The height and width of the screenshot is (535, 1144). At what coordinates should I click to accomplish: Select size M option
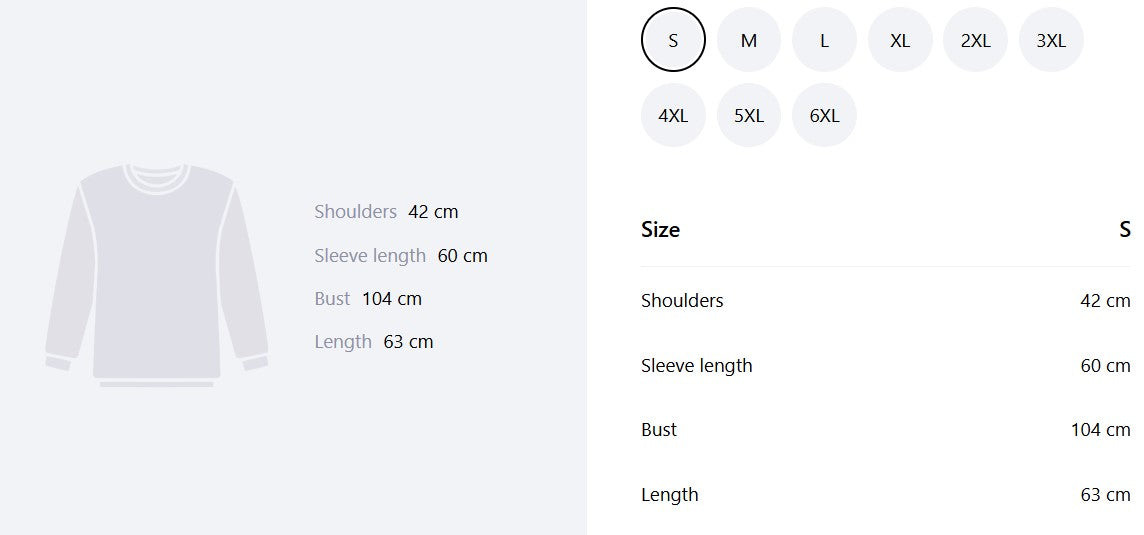pyautogui.click(x=749, y=39)
